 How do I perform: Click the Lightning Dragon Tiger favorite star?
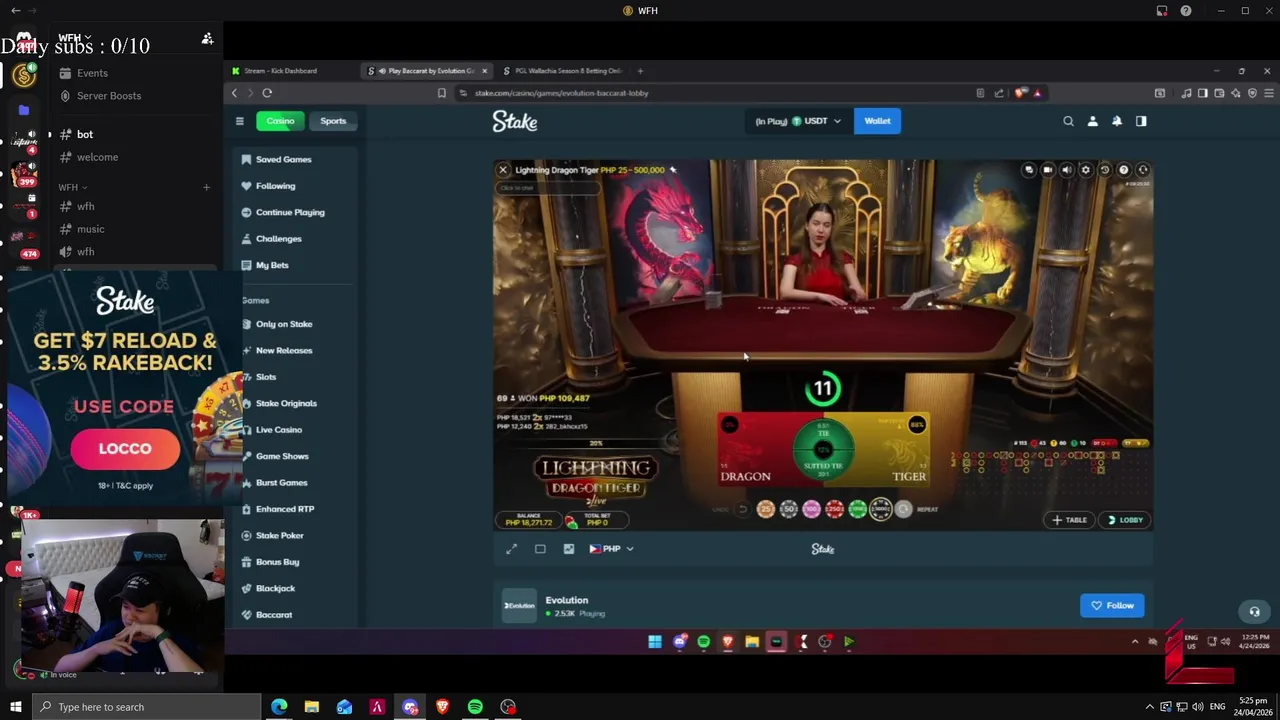(x=673, y=170)
